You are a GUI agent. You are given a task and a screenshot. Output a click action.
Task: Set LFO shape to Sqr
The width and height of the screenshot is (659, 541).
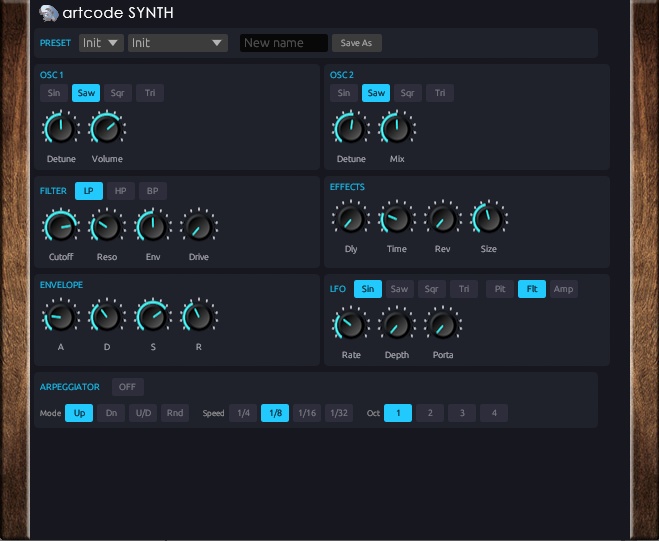click(432, 289)
